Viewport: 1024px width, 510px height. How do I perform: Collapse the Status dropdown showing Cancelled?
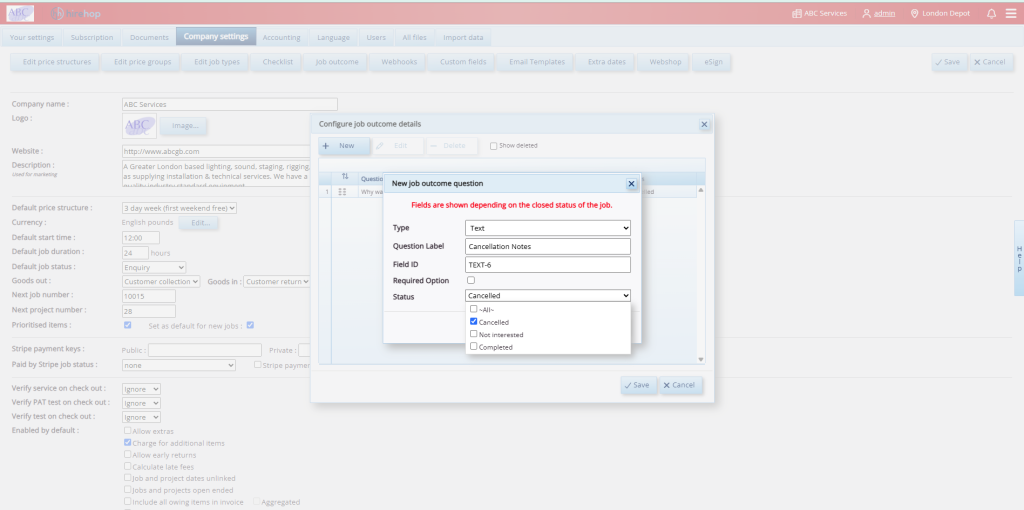548,296
